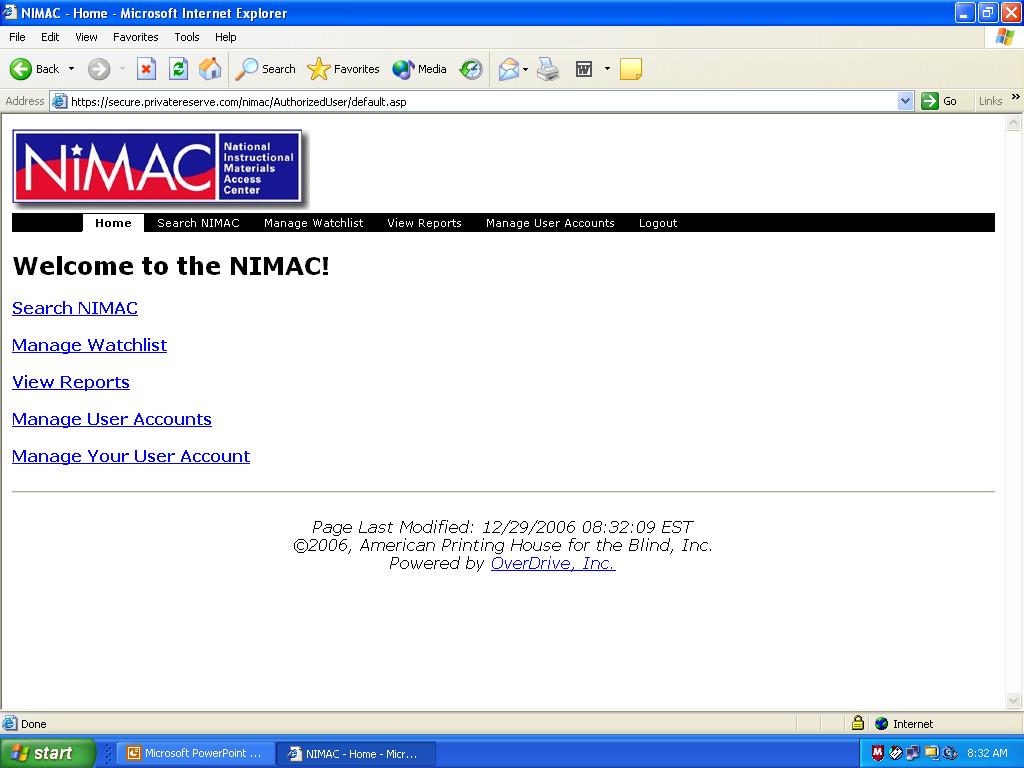Select the Home tab in navigation bar
1024x768 pixels.
113,223
